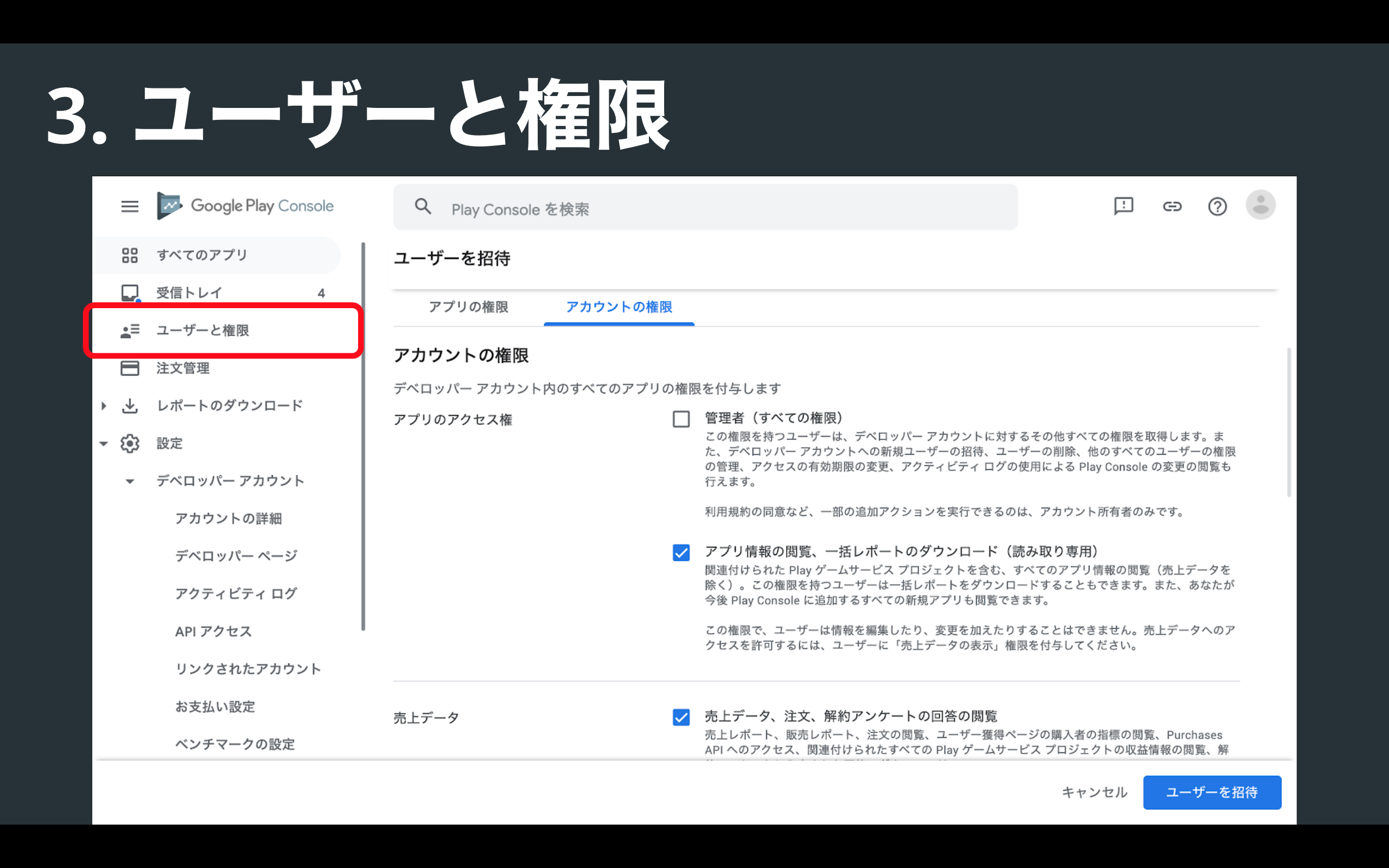This screenshot has height=868, width=1389.
Task: Click the 売上データ section label
Action: coord(426,718)
